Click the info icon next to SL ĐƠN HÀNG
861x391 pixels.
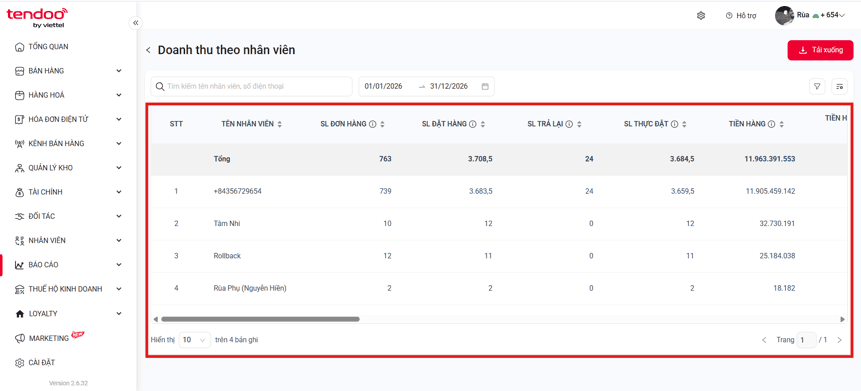coord(373,124)
